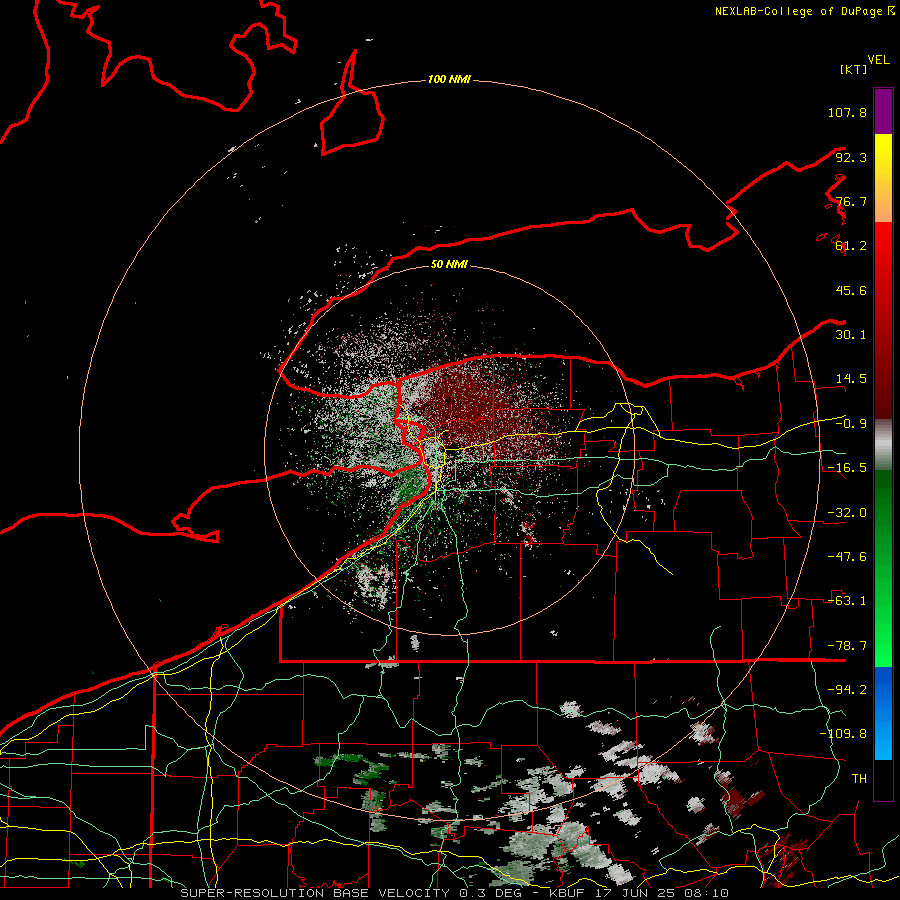Image resolution: width=900 pixels, height=900 pixels.
Task: Click the 50 NMI range ring label
Action: point(449,264)
